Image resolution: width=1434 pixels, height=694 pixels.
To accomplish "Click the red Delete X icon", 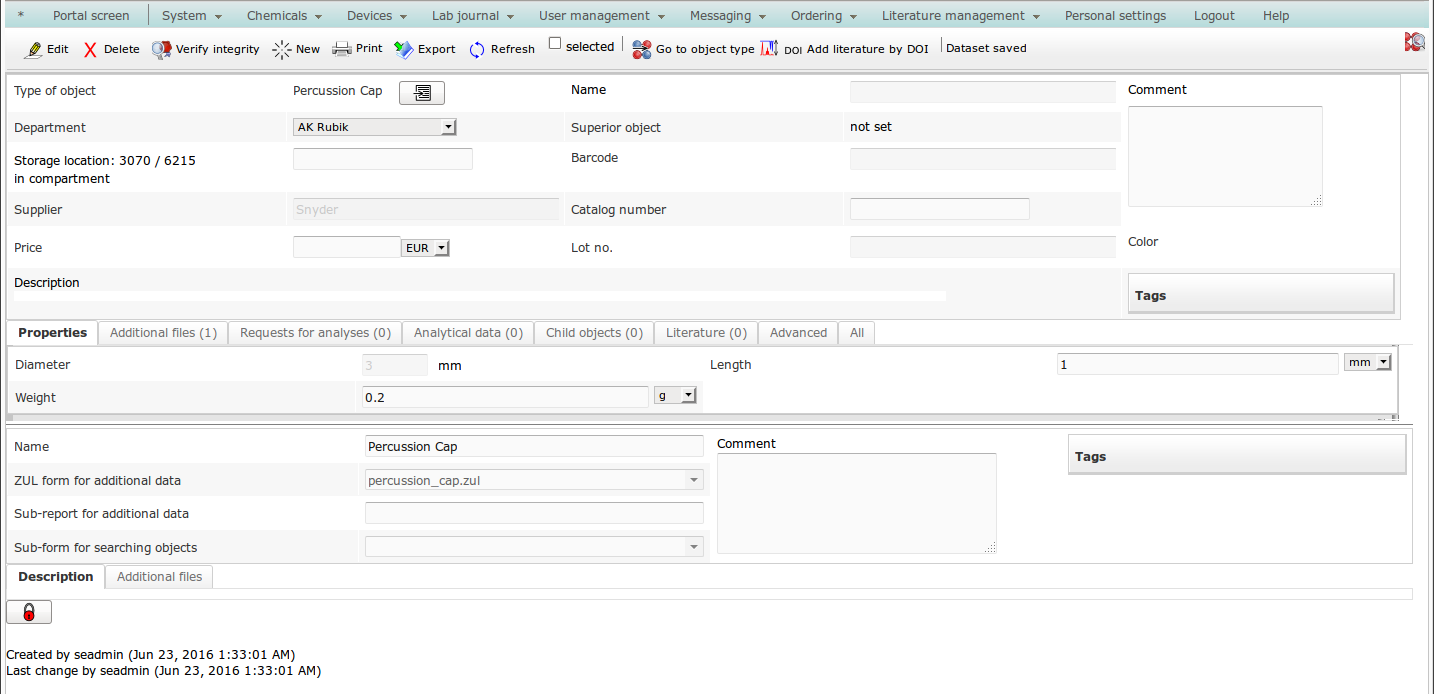I will coord(90,49).
